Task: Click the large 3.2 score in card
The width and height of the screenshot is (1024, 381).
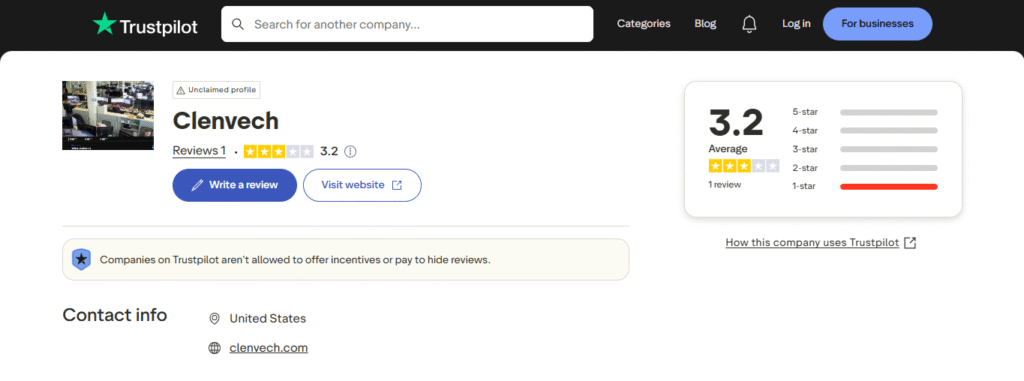Action: pos(736,122)
